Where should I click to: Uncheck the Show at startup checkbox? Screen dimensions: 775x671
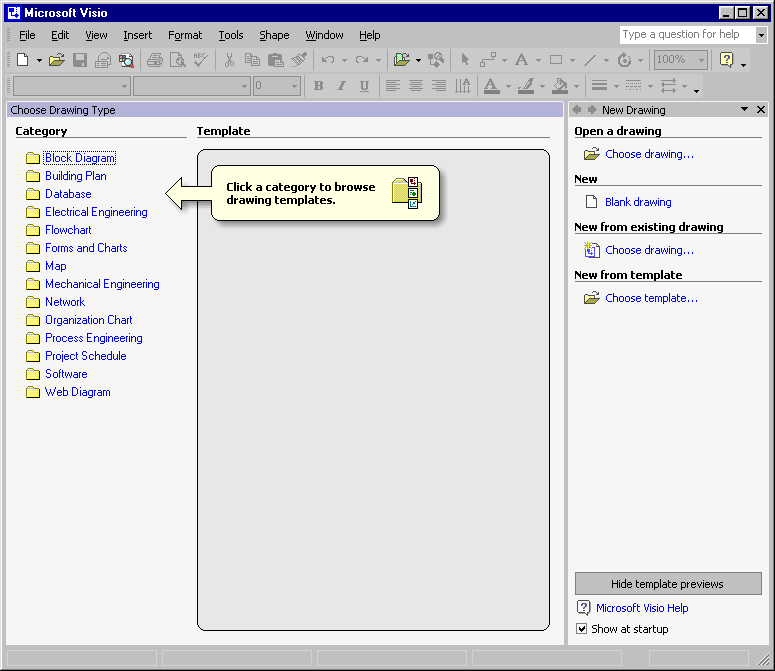[x=582, y=629]
